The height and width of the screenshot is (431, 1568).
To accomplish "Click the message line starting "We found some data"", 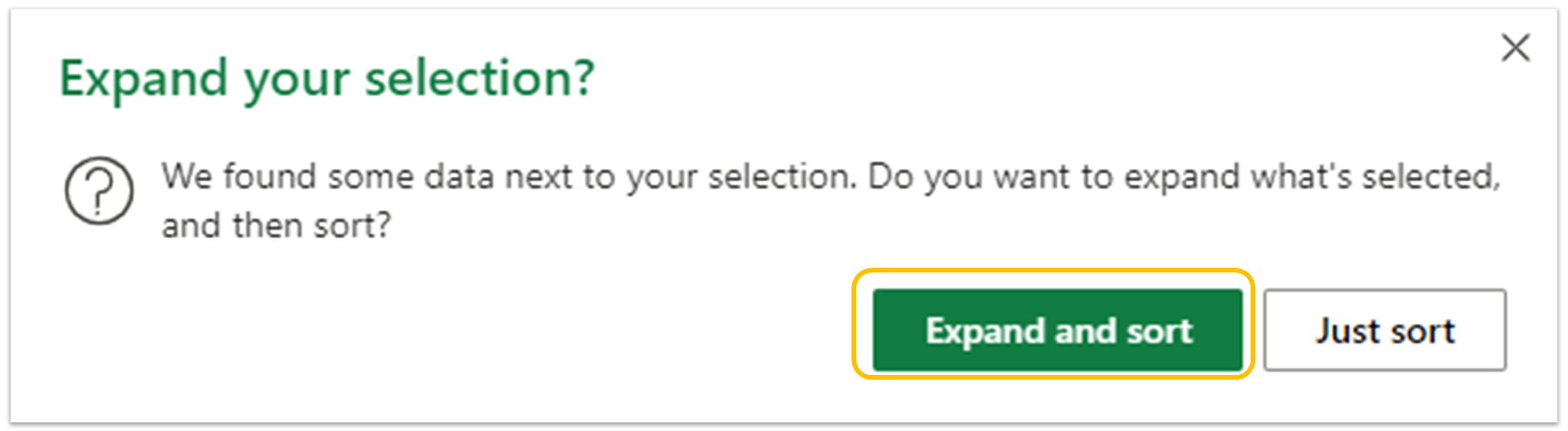I will 830,177.
